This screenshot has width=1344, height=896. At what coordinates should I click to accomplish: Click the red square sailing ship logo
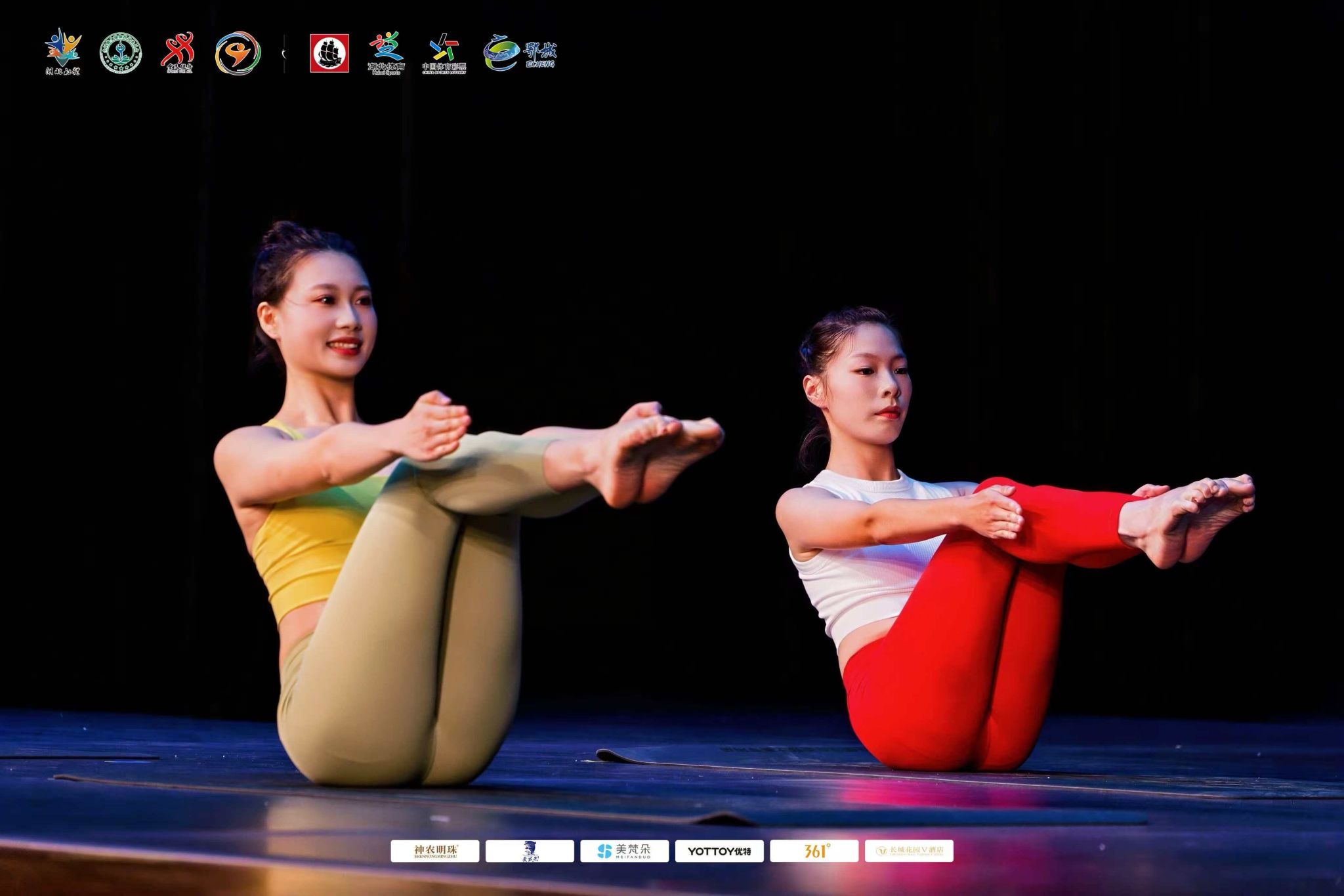click(329, 53)
